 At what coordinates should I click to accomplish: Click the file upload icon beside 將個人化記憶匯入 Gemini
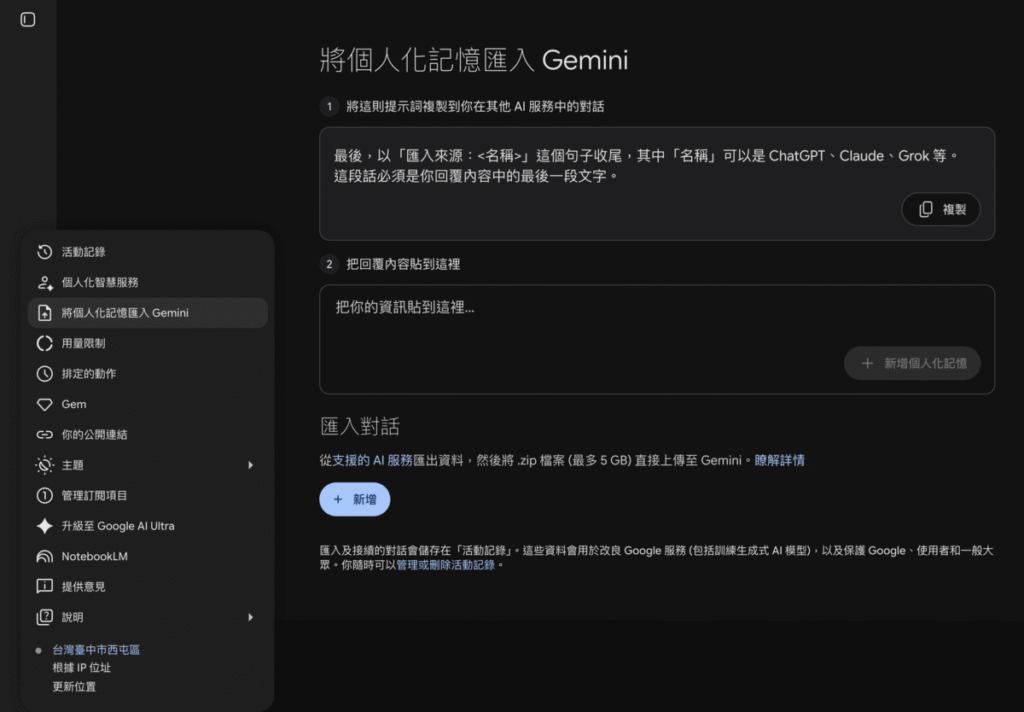pos(44,313)
